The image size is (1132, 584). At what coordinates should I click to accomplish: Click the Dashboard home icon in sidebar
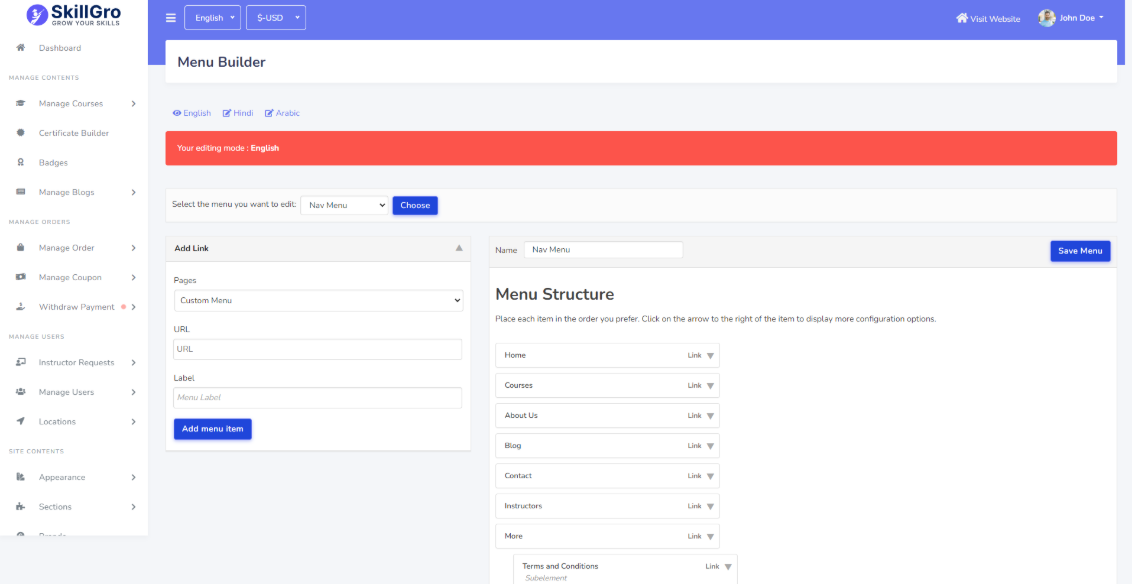pyautogui.click(x=20, y=48)
